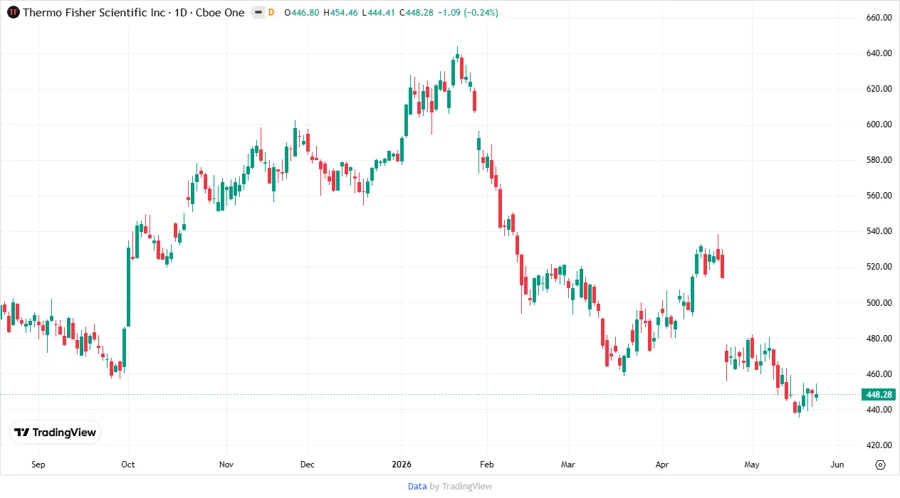Click the May label on time axis
This screenshot has width=900, height=498.
click(751, 464)
